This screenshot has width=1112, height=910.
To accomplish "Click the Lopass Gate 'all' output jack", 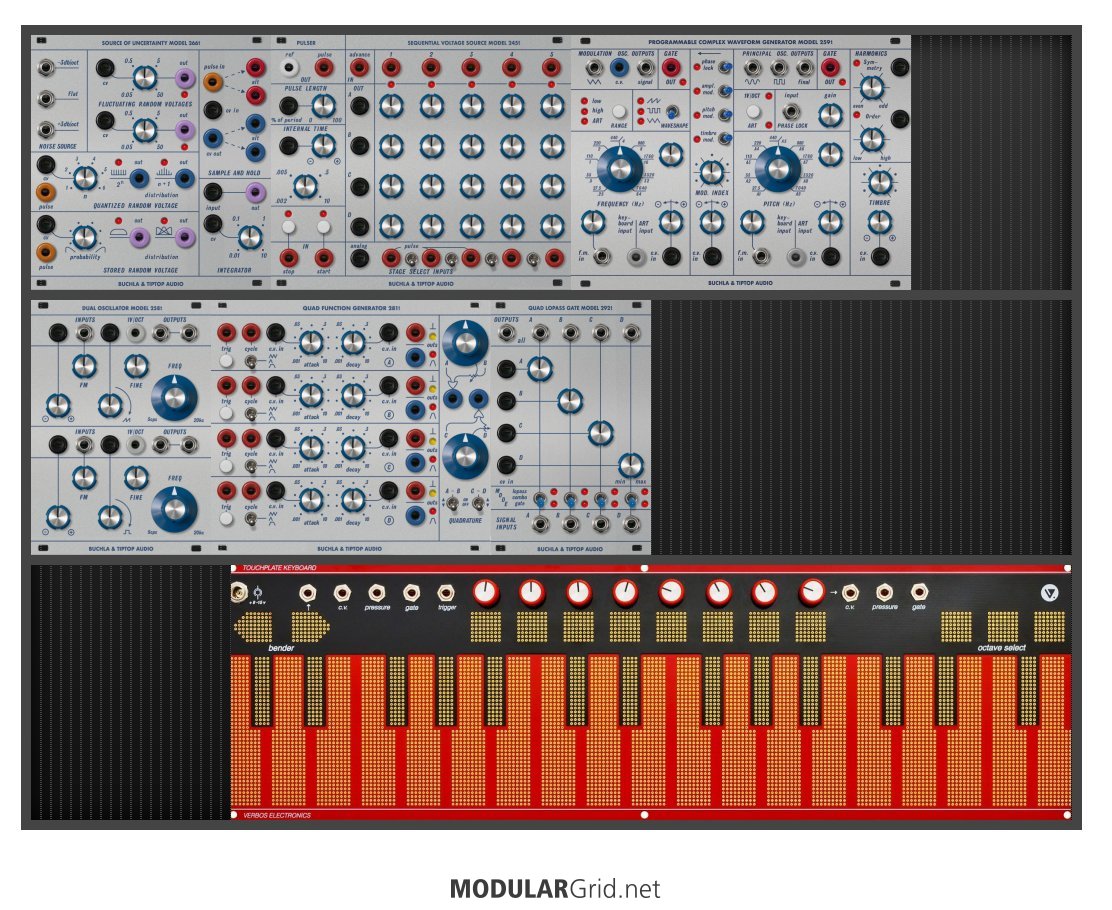I will point(506,333).
